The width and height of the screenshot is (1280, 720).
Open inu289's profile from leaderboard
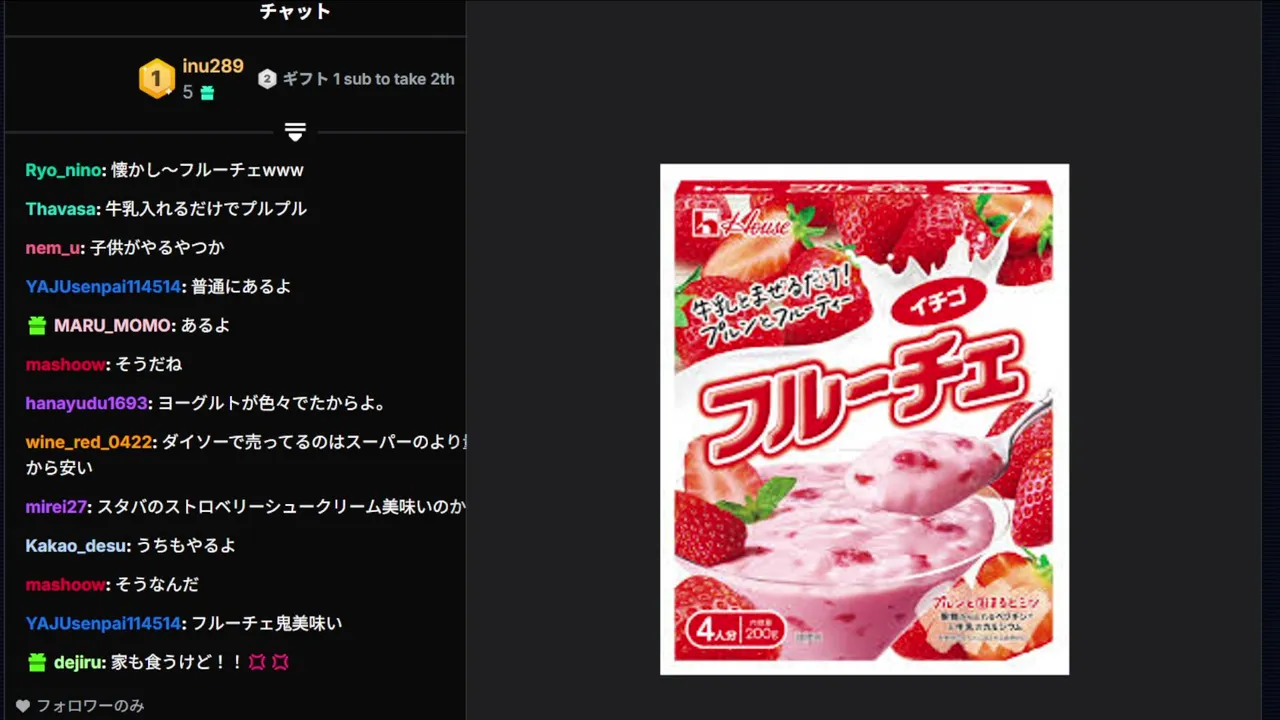213,66
